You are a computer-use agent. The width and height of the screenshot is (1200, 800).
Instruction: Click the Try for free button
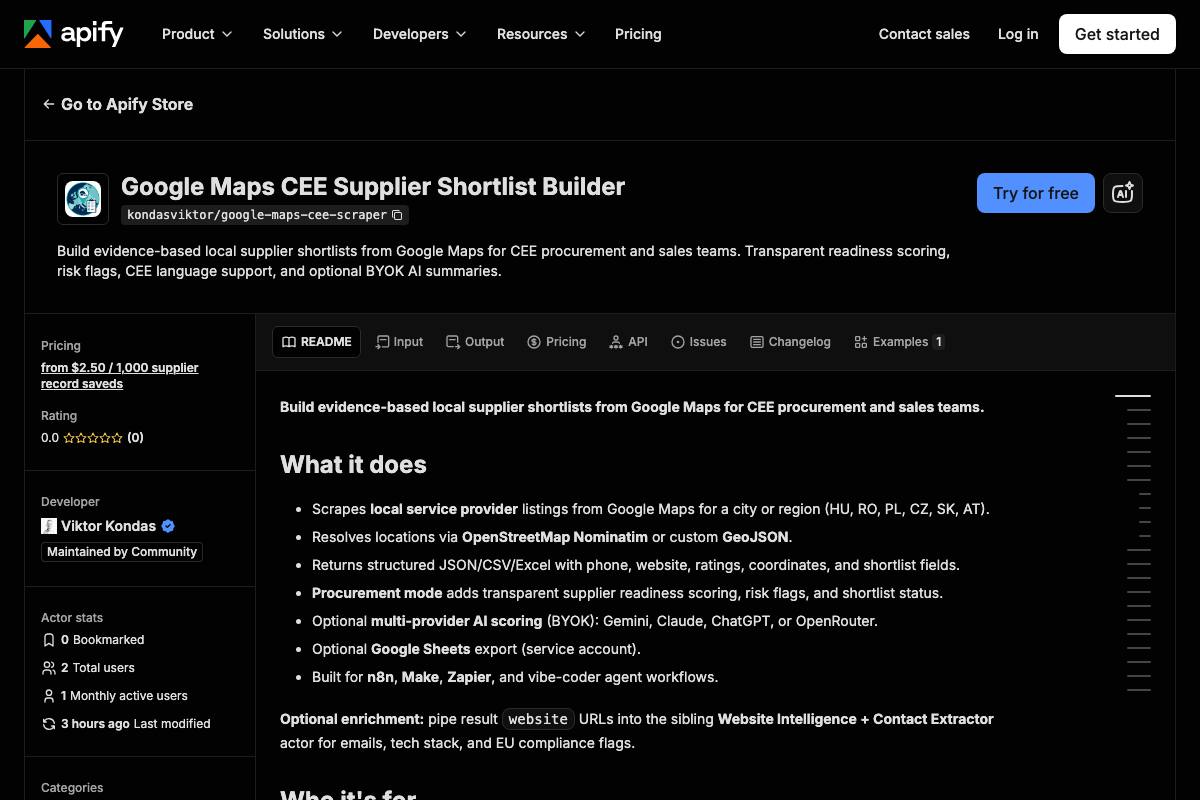pyautogui.click(x=1036, y=193)
